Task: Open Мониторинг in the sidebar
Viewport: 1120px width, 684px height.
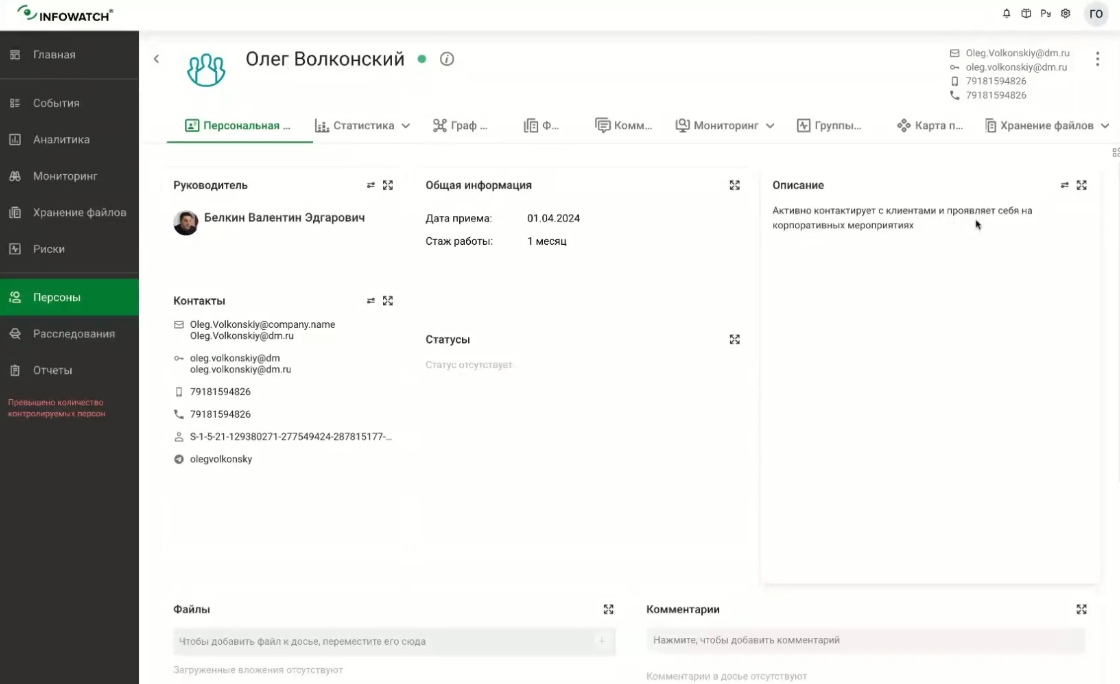Action: [69, 176]
